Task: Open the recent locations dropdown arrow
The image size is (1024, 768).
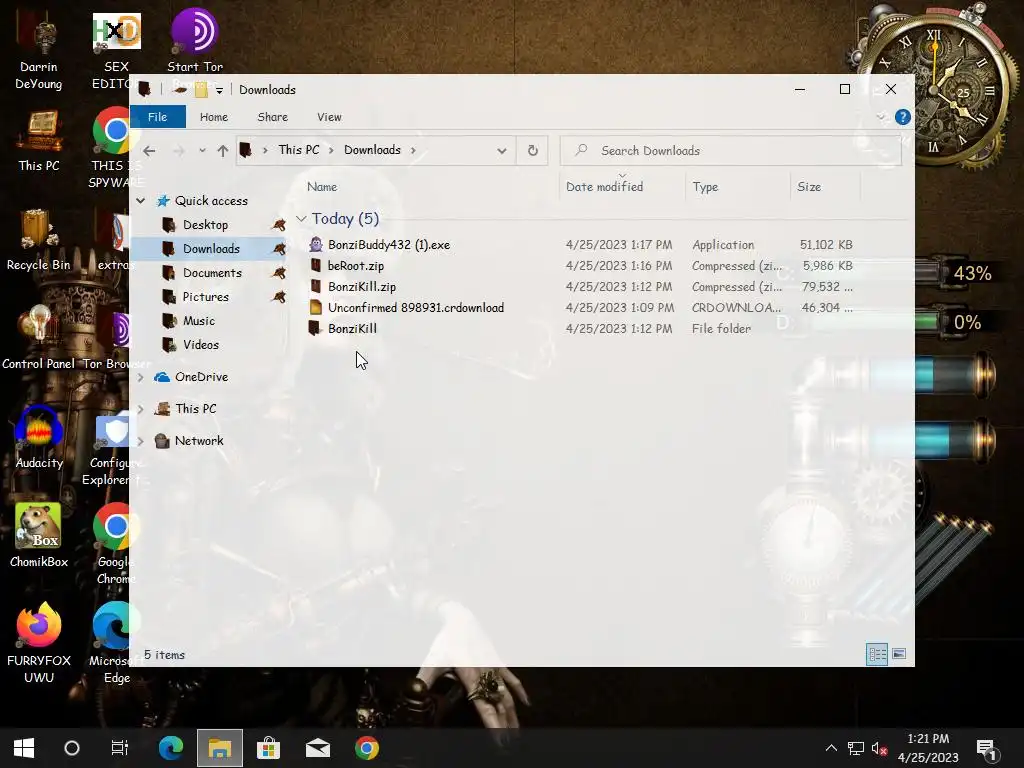Action: (x=202, y=151)
